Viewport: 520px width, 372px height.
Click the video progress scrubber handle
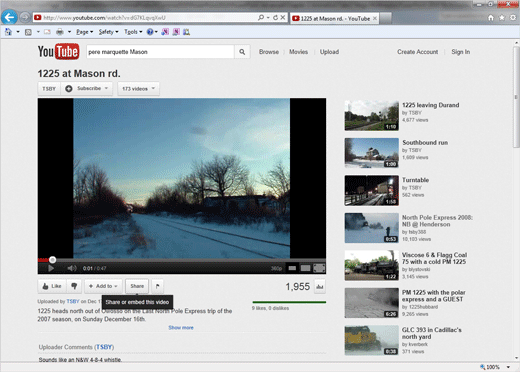[x=52, y=259]
